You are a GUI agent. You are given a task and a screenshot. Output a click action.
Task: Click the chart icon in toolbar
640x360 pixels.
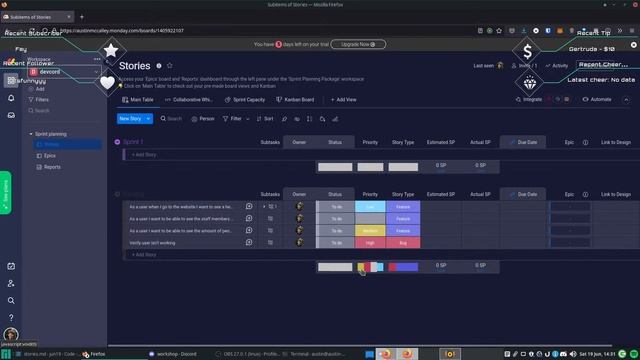click(335, 119)
